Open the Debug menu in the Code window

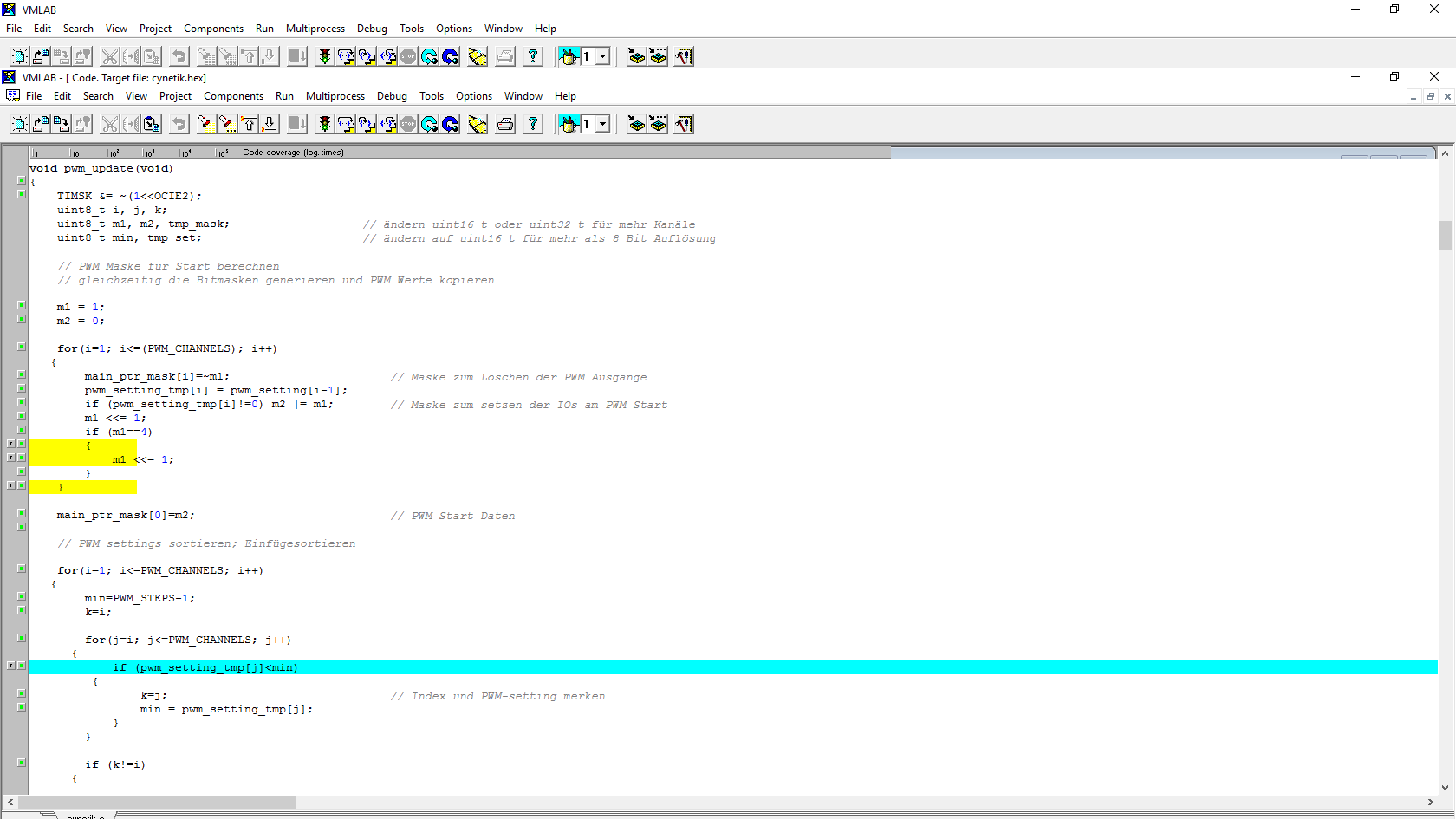tap(392, 96)
